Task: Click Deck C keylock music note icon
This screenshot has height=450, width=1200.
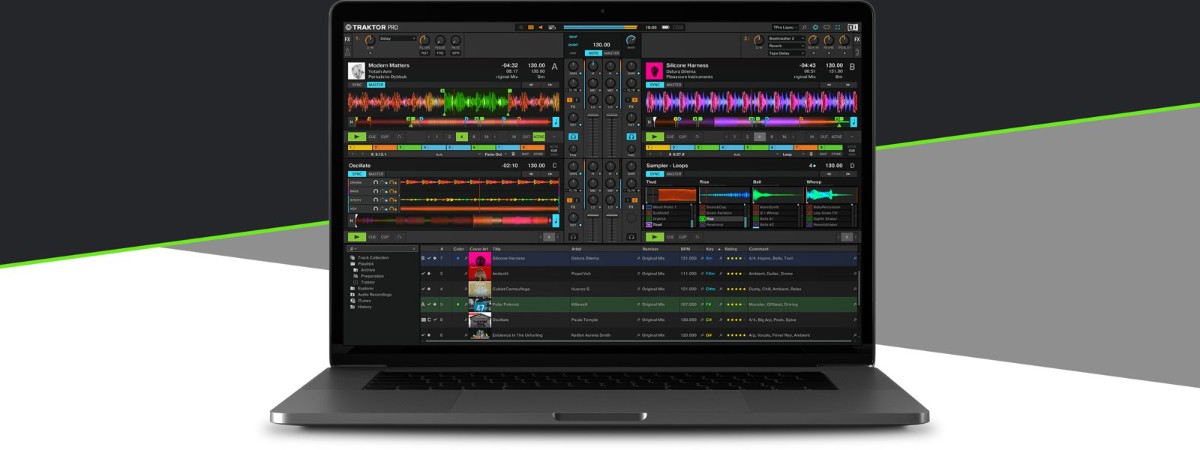Action: pos(556,221)
